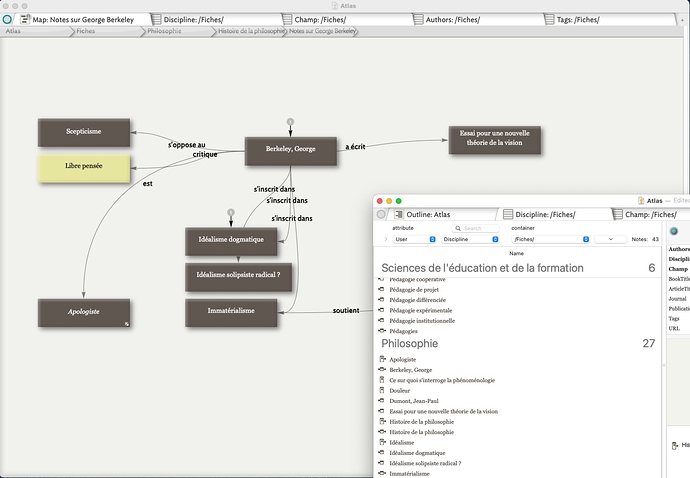Click the Authors attribute in the text pane
Screen dimensions: 690x478
pyautogui.click(x=679, y=249)
